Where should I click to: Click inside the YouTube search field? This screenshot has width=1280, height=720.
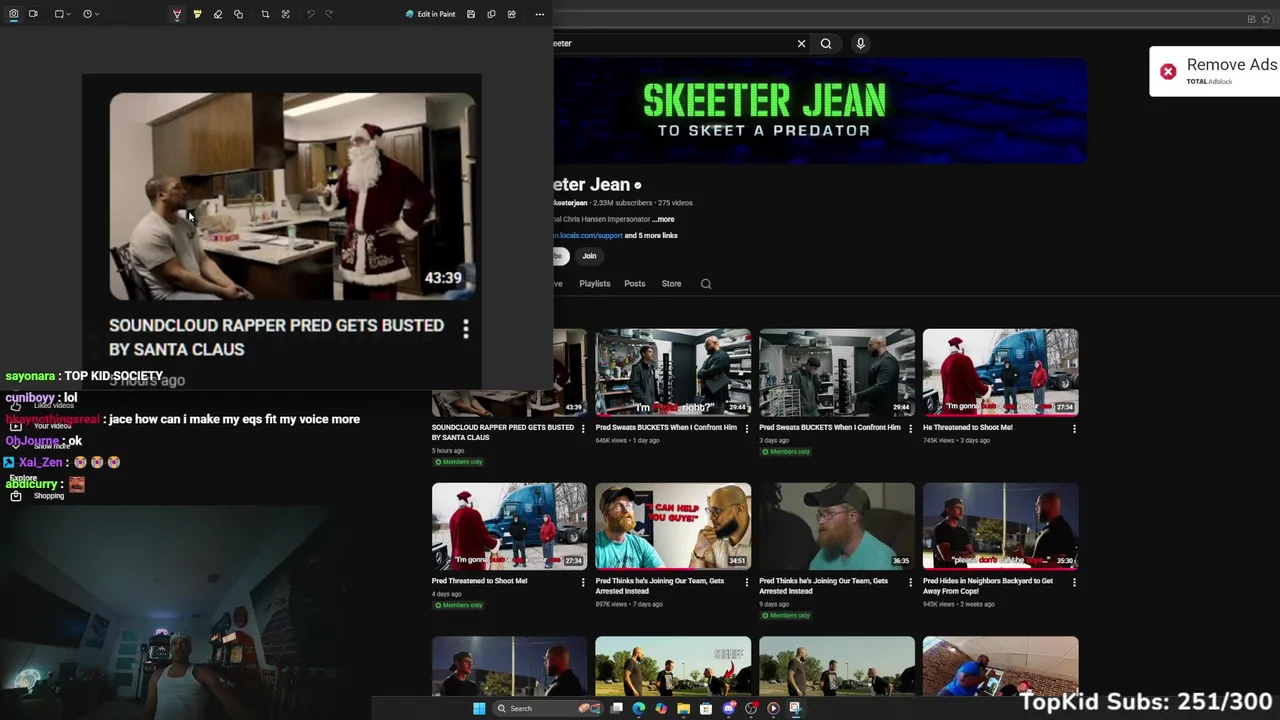[x=675, y=43]
